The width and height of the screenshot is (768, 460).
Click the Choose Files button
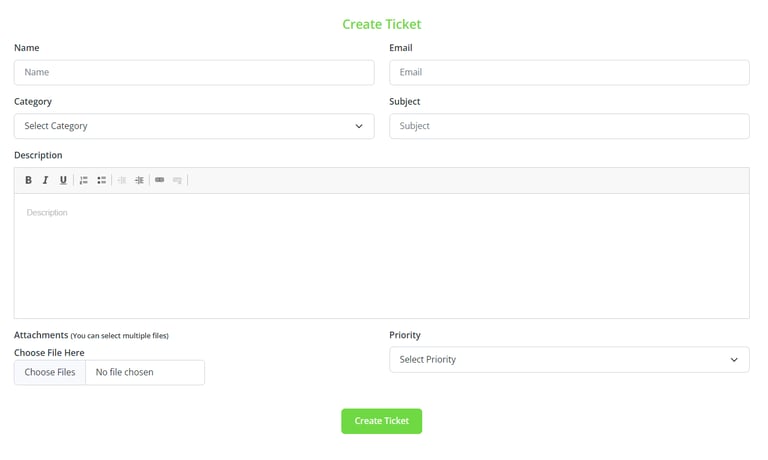pyautogui.click(x=50, y=372)
